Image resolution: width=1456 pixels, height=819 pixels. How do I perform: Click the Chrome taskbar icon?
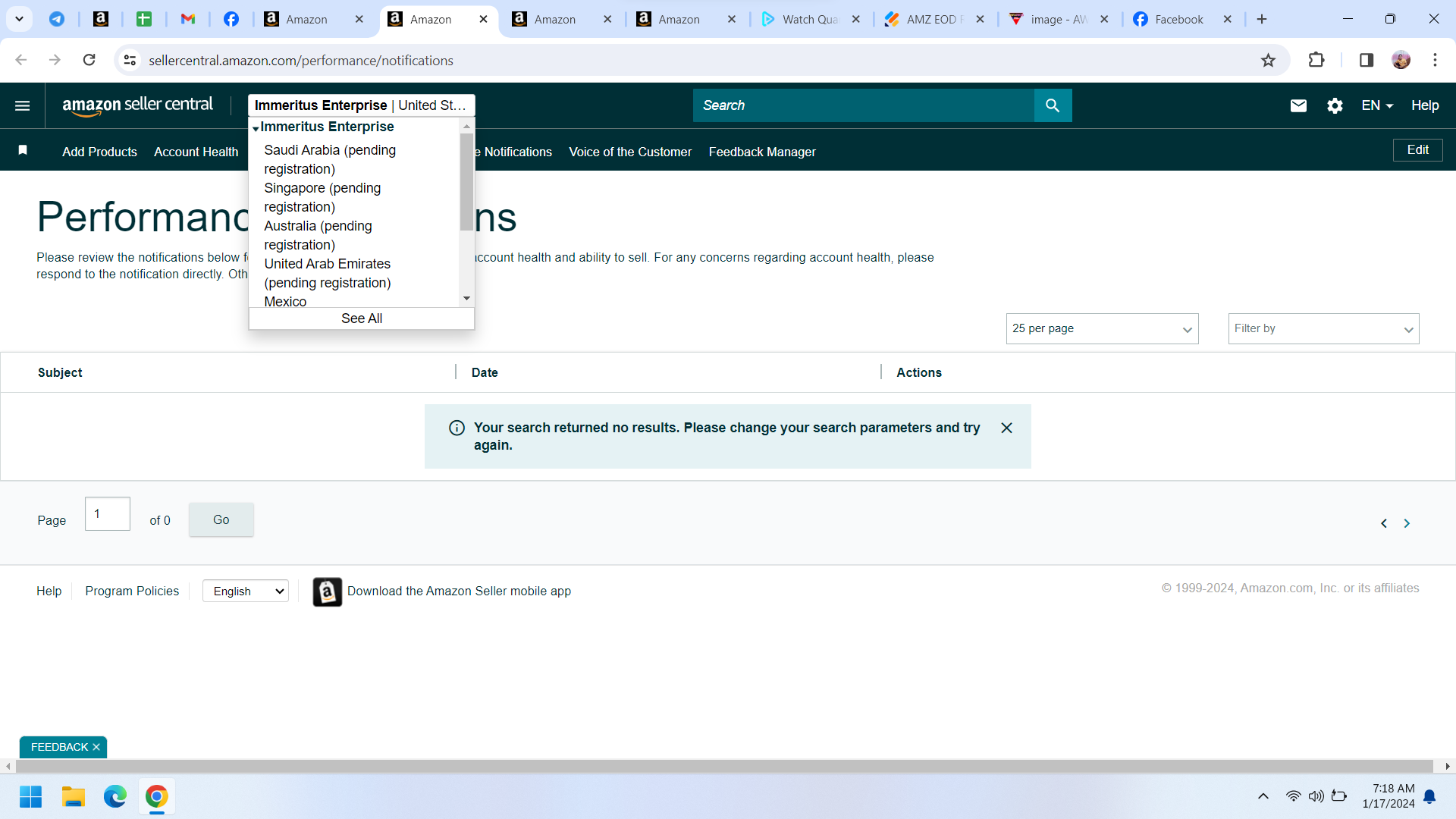(157, 797)
